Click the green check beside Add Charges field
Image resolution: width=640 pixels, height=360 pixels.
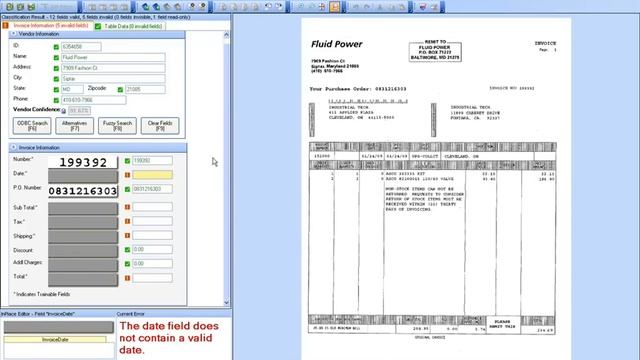click(127, 264)
